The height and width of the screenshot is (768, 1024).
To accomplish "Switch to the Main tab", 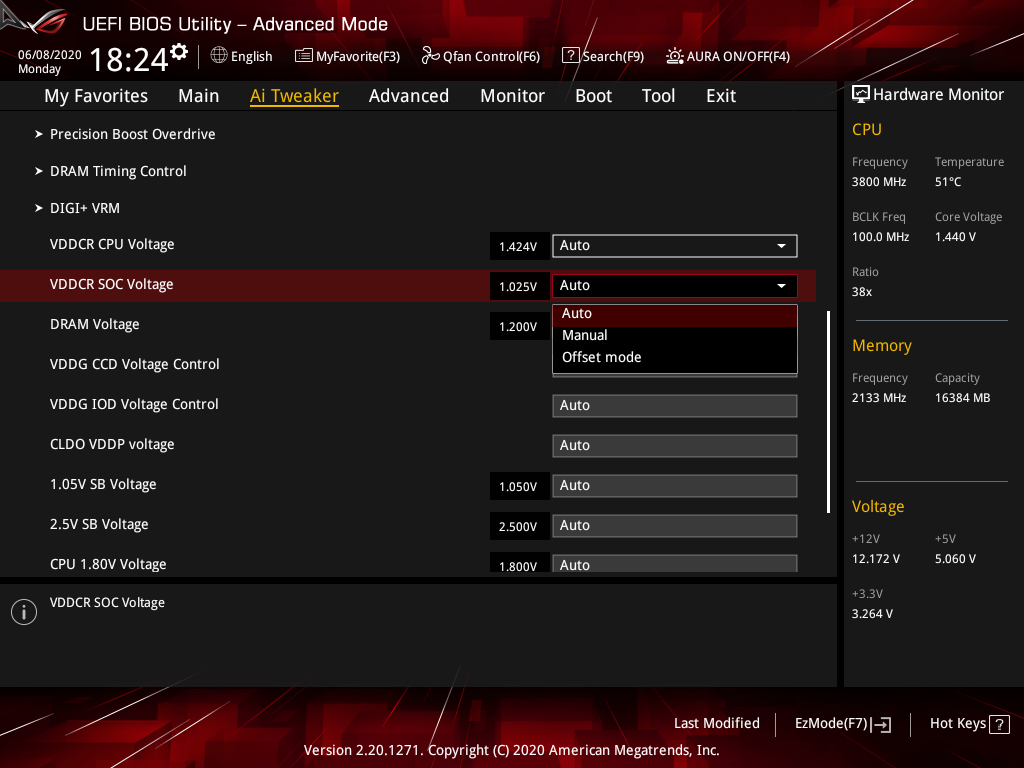I will click(x=199, y=96).
